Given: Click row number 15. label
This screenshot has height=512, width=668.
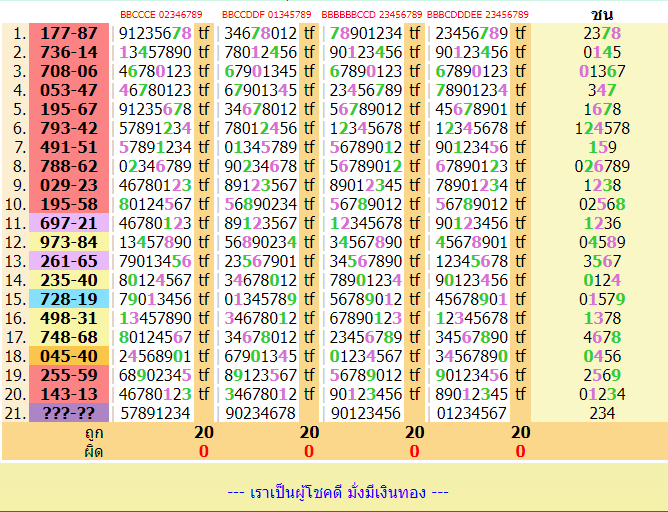Looking at the screenshot, I should pyautogui.click(x=16, y=299).
